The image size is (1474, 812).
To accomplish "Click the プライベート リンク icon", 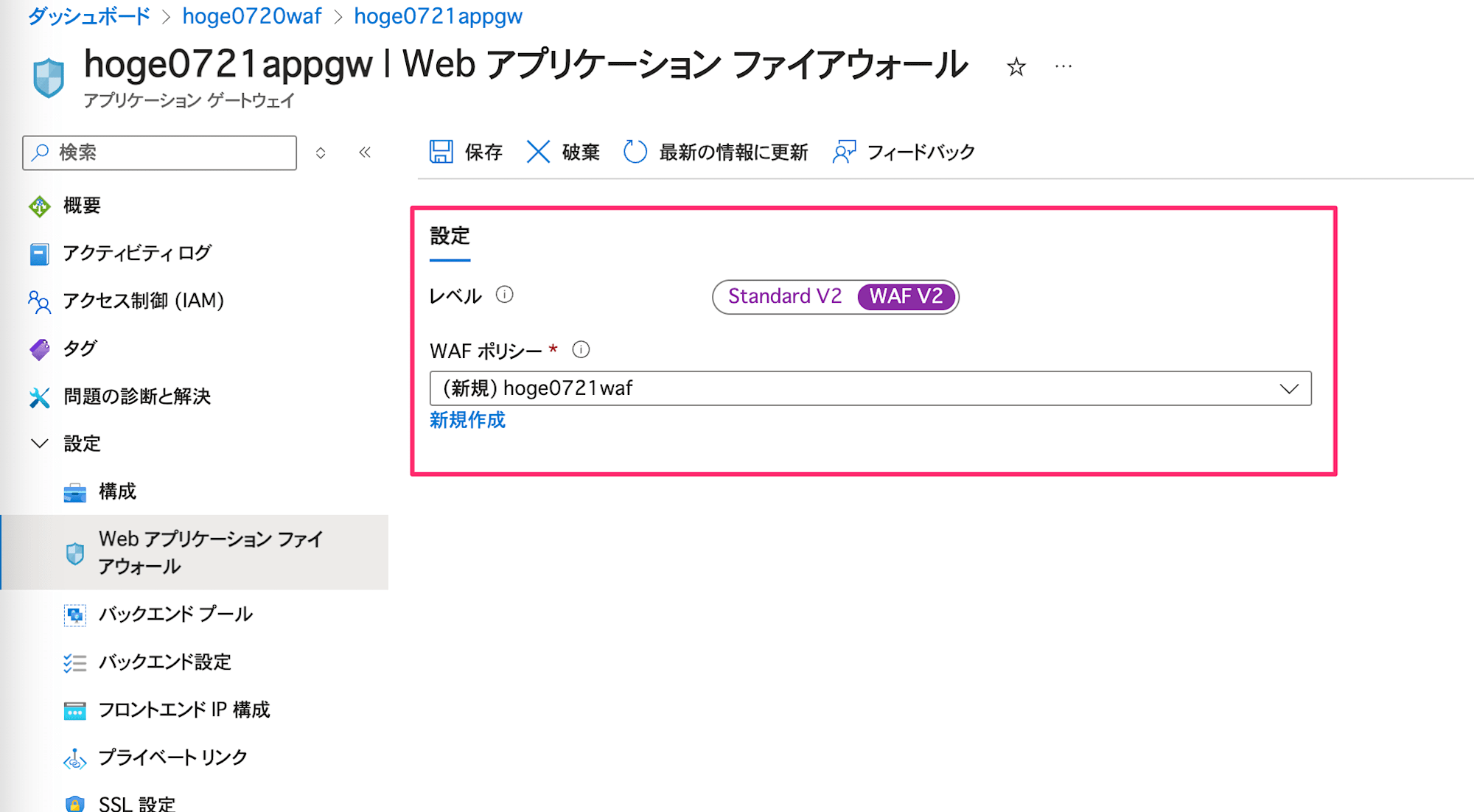I will pos(74,758).
